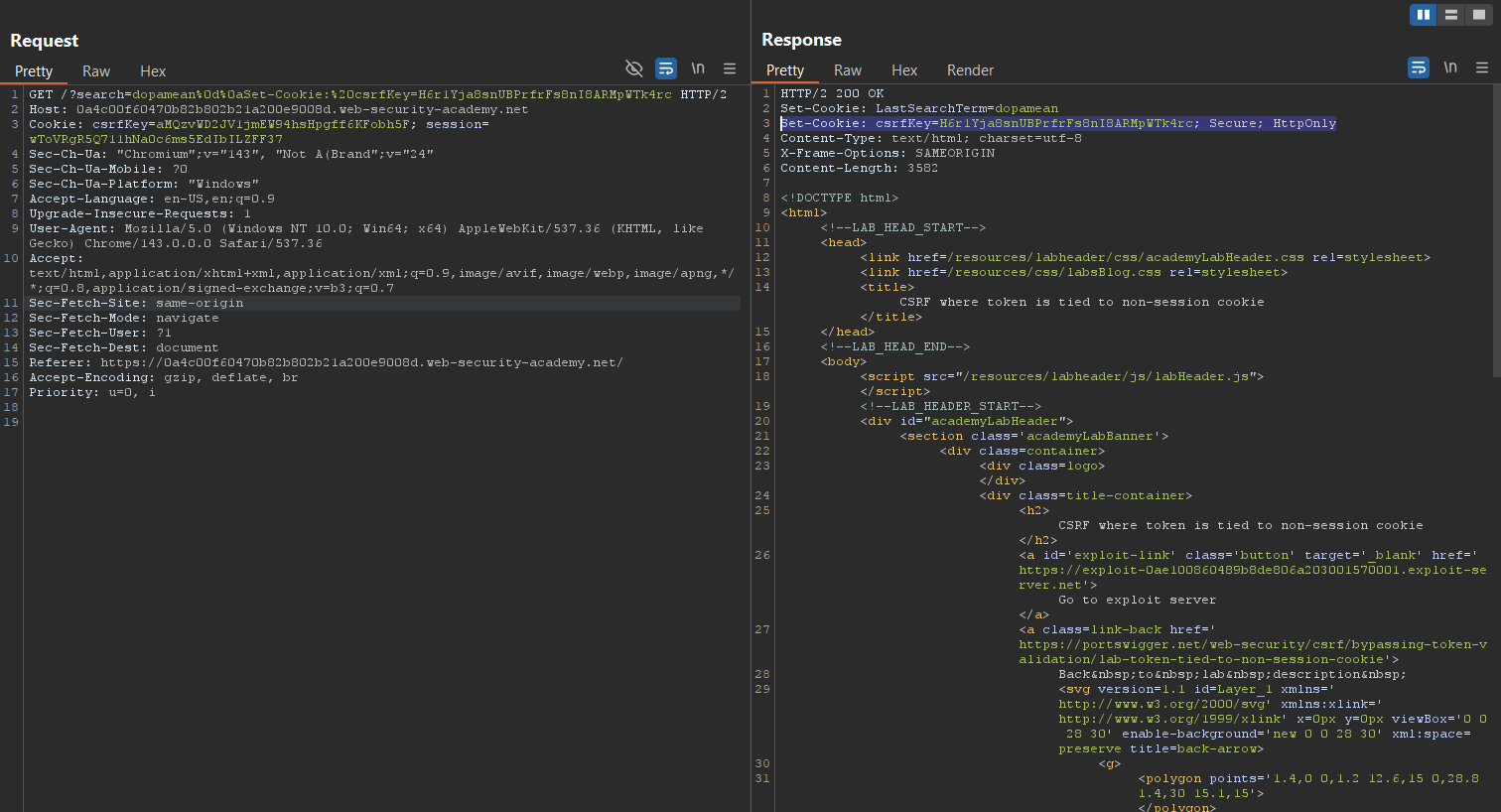The width and height of the screenshot is (1501, 812).
Task: Click the Sec-Ch-Ua-Mobile: ?0 header
Action: click(x=108, y=169)
